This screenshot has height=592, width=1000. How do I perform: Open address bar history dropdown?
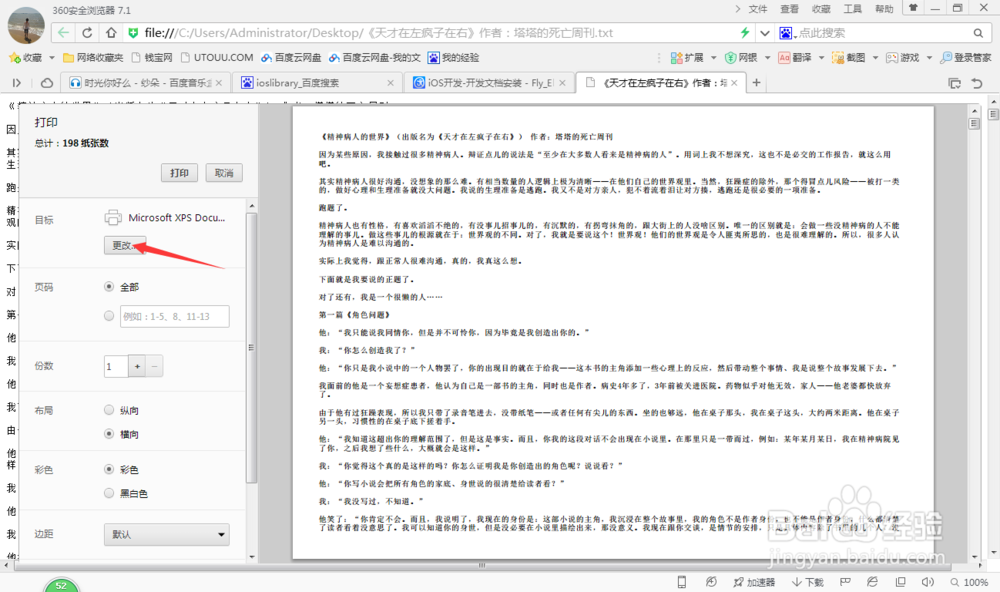tap(765, 33)
